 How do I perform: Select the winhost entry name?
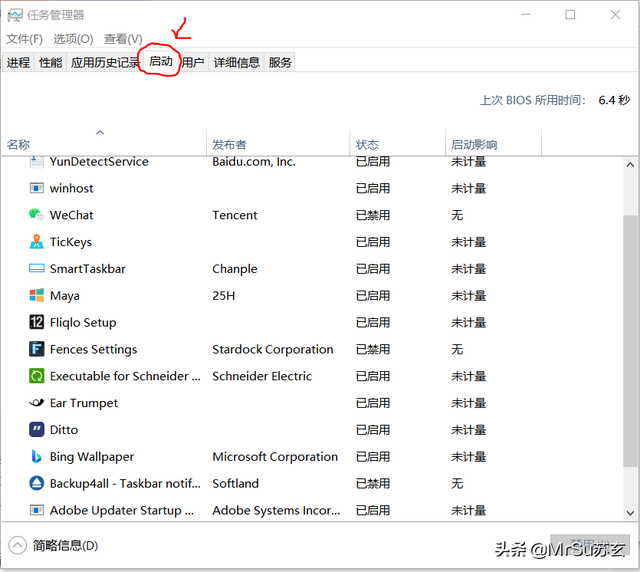[x=71, y=188]
